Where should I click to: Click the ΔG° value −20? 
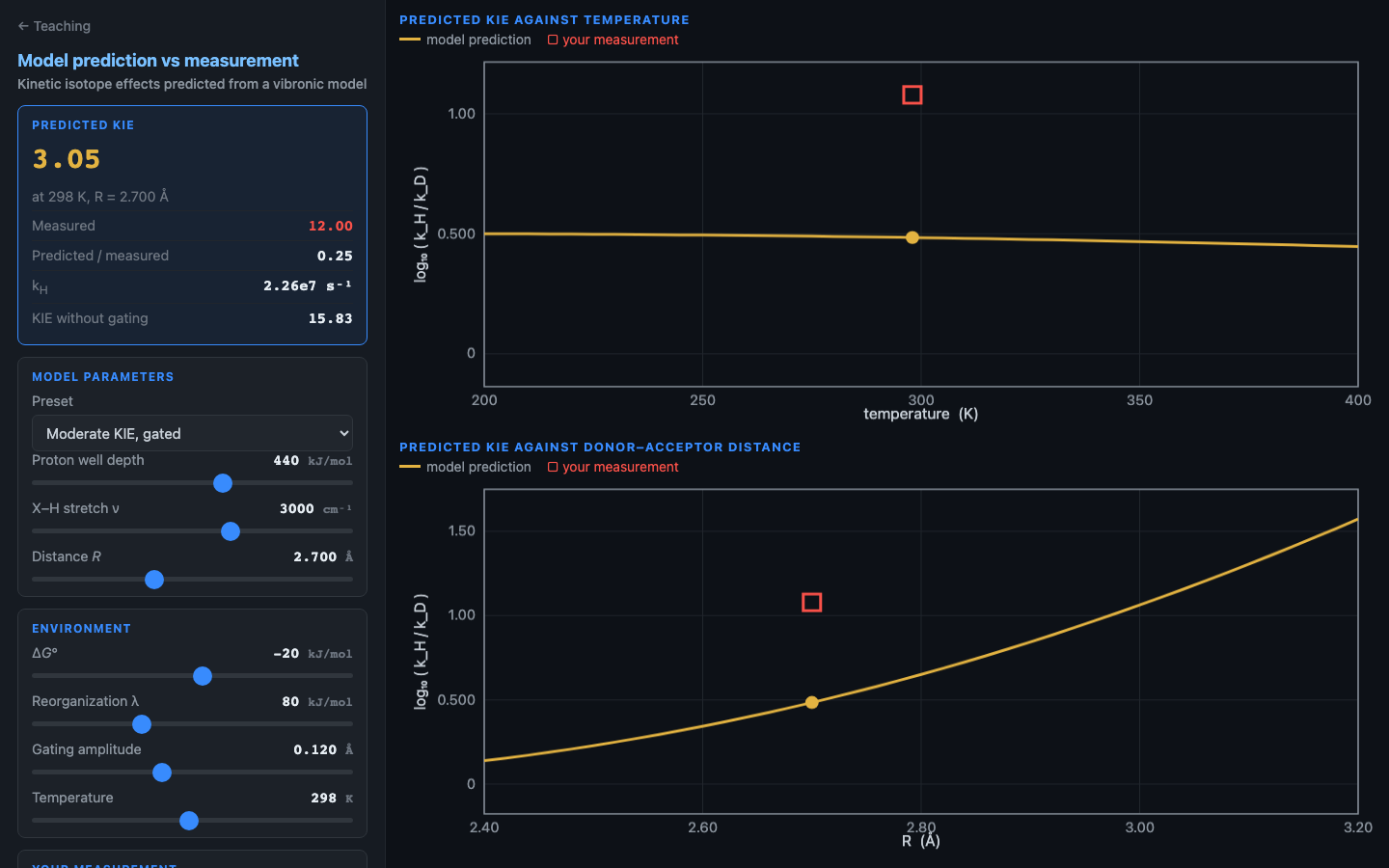(x=286, y=653)
